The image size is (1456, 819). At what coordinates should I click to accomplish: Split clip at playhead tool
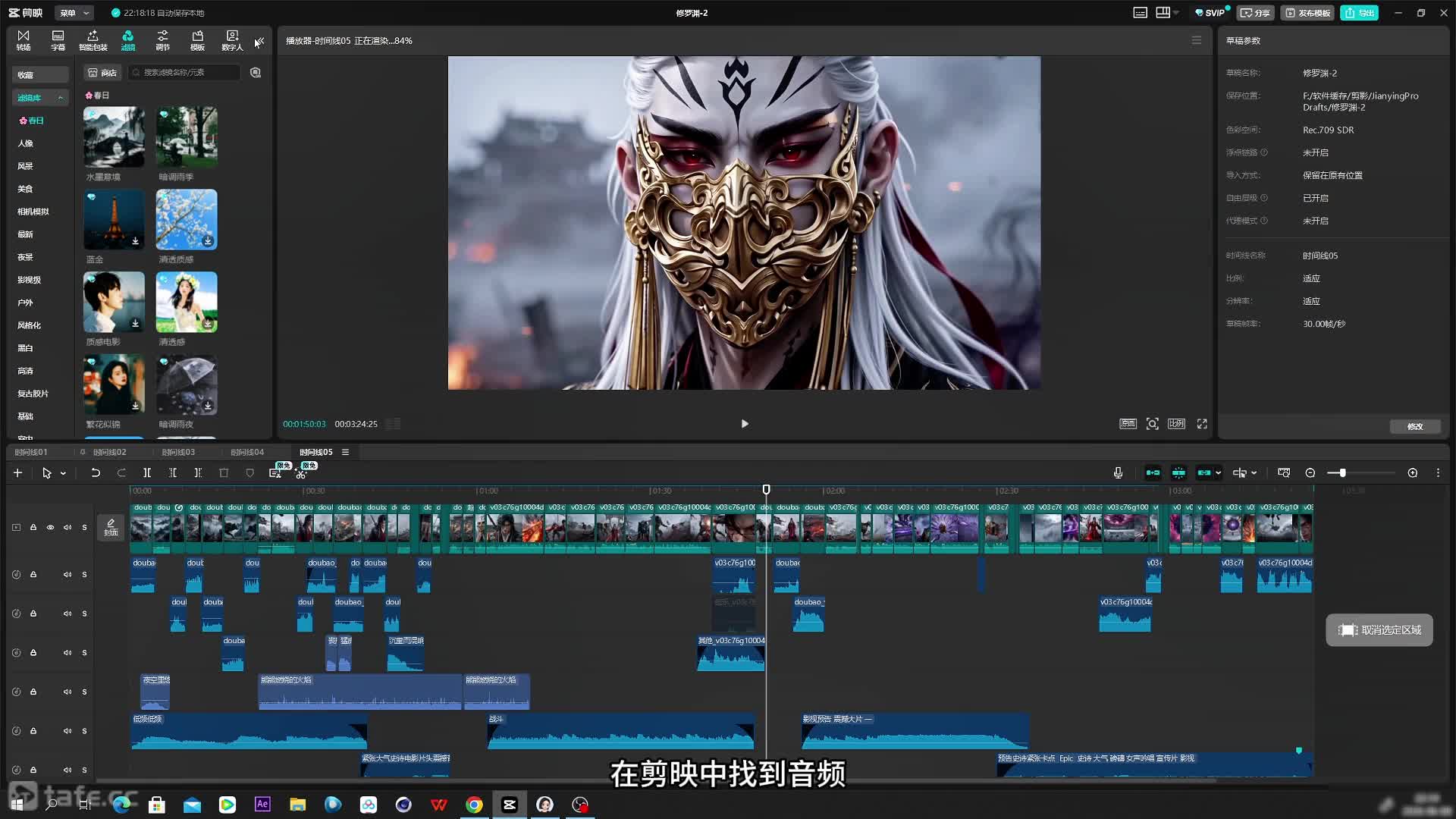tap(147, 473)
